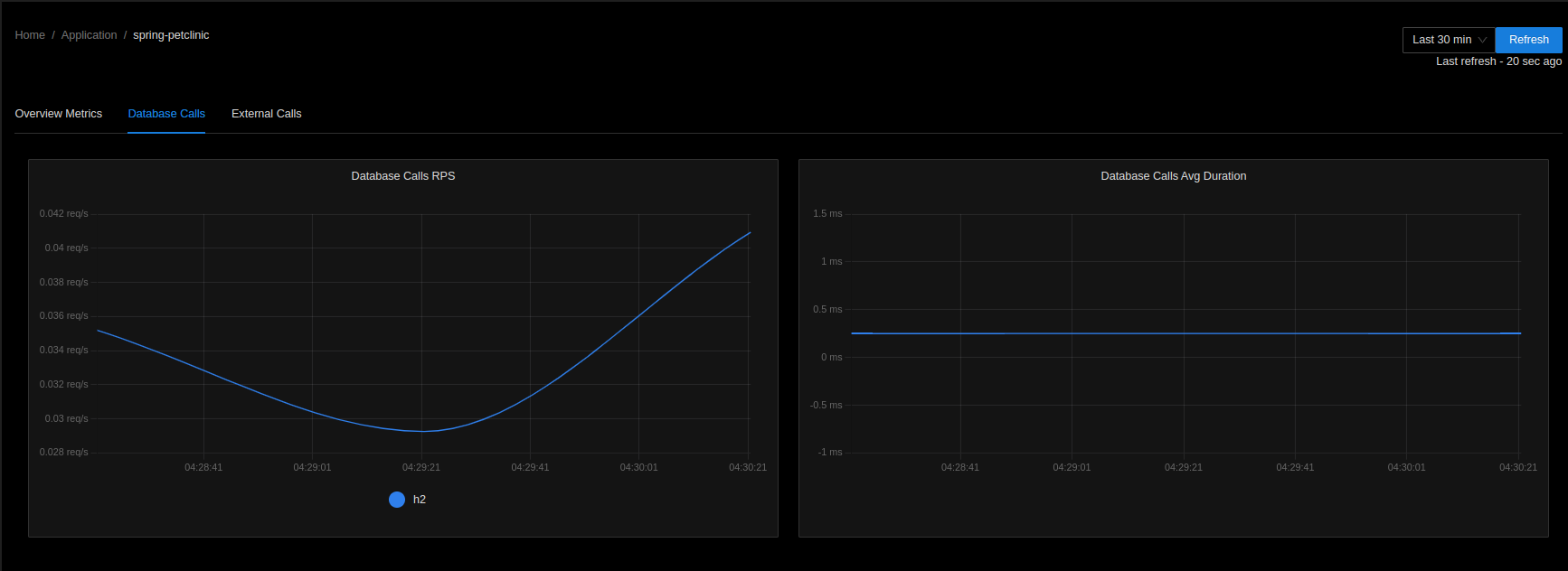Screen dimensions: 1568x571
Task: Click the 0 ms axis label
Action: [832, 358]
